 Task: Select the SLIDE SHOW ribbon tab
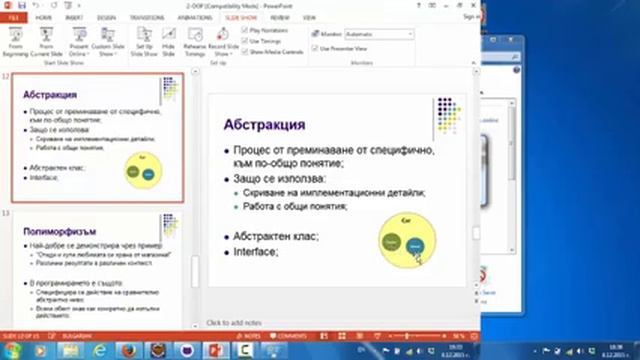(x=241, y=18)
